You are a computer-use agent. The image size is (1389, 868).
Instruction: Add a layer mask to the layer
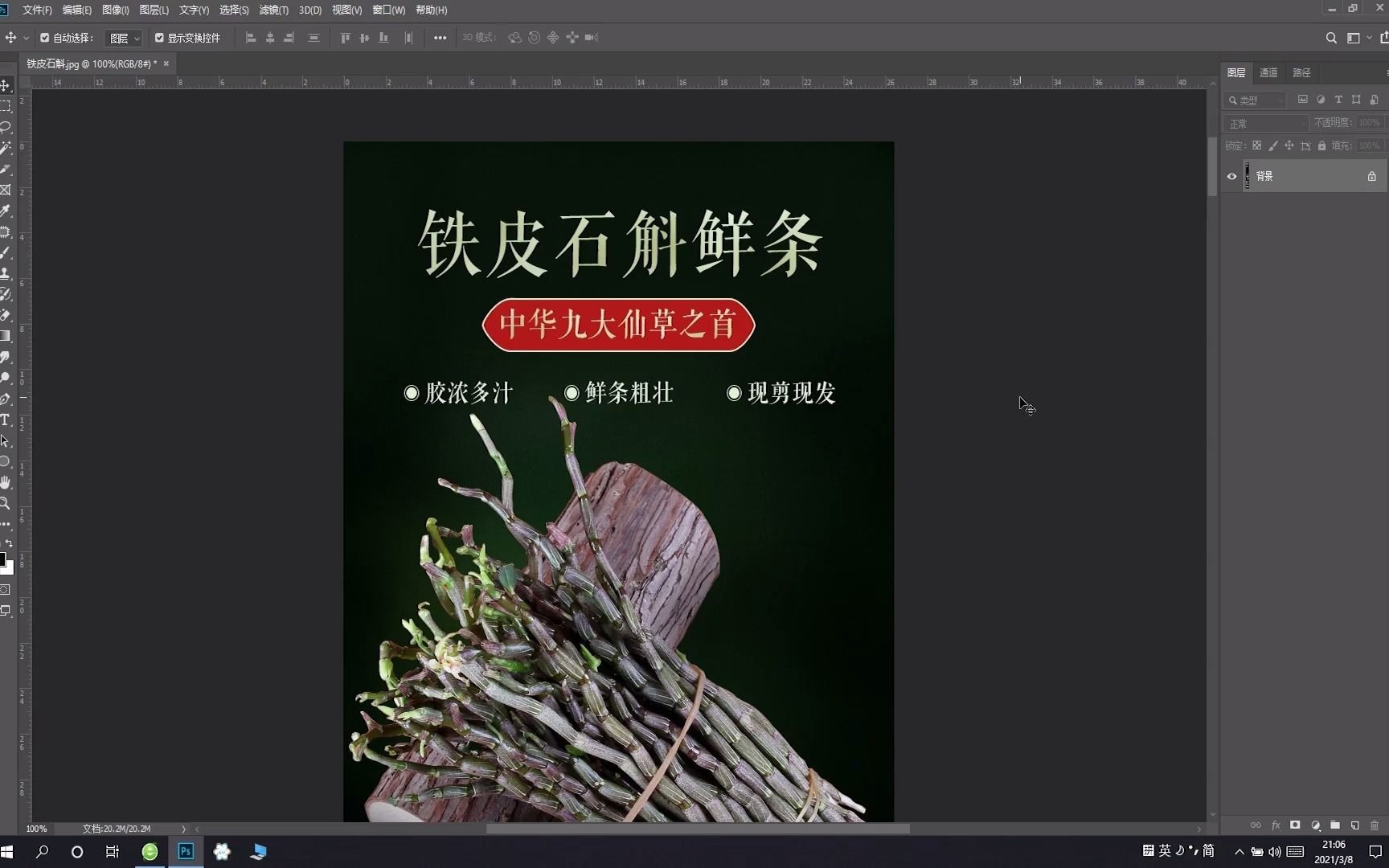click(x=1295, y=825)
